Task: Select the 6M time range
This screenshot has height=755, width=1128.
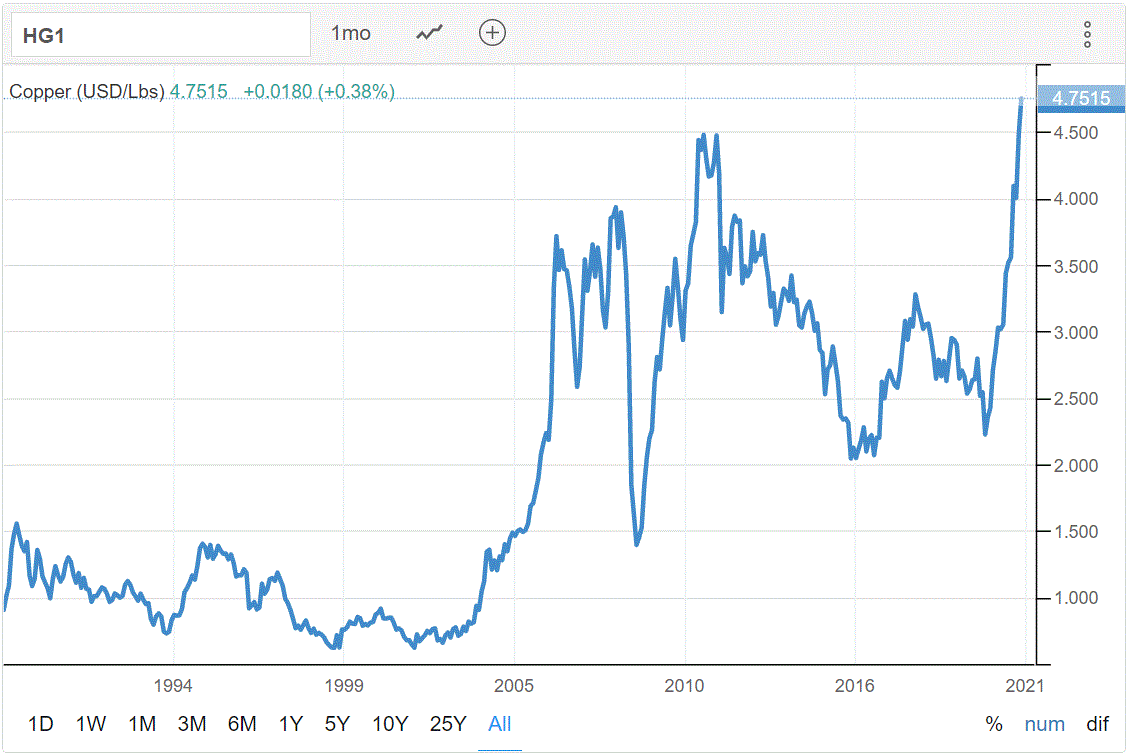Action: (241, 724)
